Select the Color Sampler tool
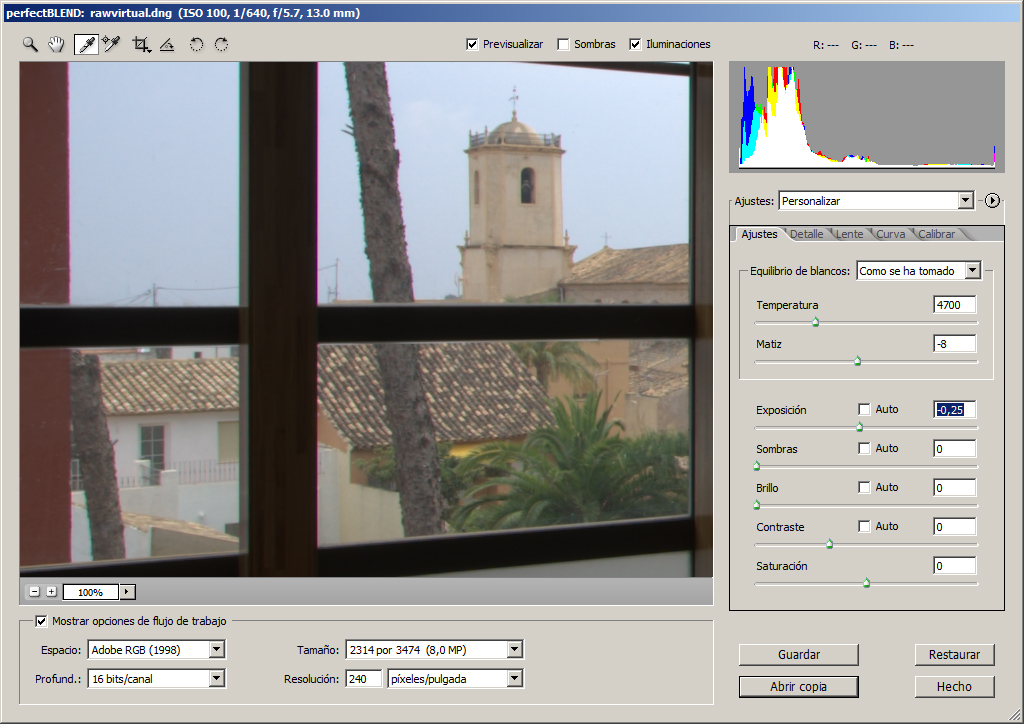This screenshot has width=1024, height=724. [x=112, y=44]
